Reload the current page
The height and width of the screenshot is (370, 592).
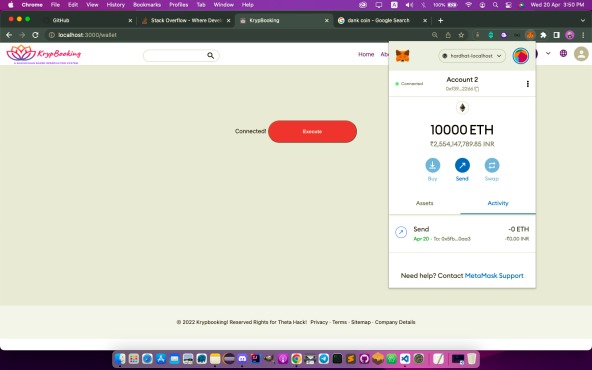(35, 35)
